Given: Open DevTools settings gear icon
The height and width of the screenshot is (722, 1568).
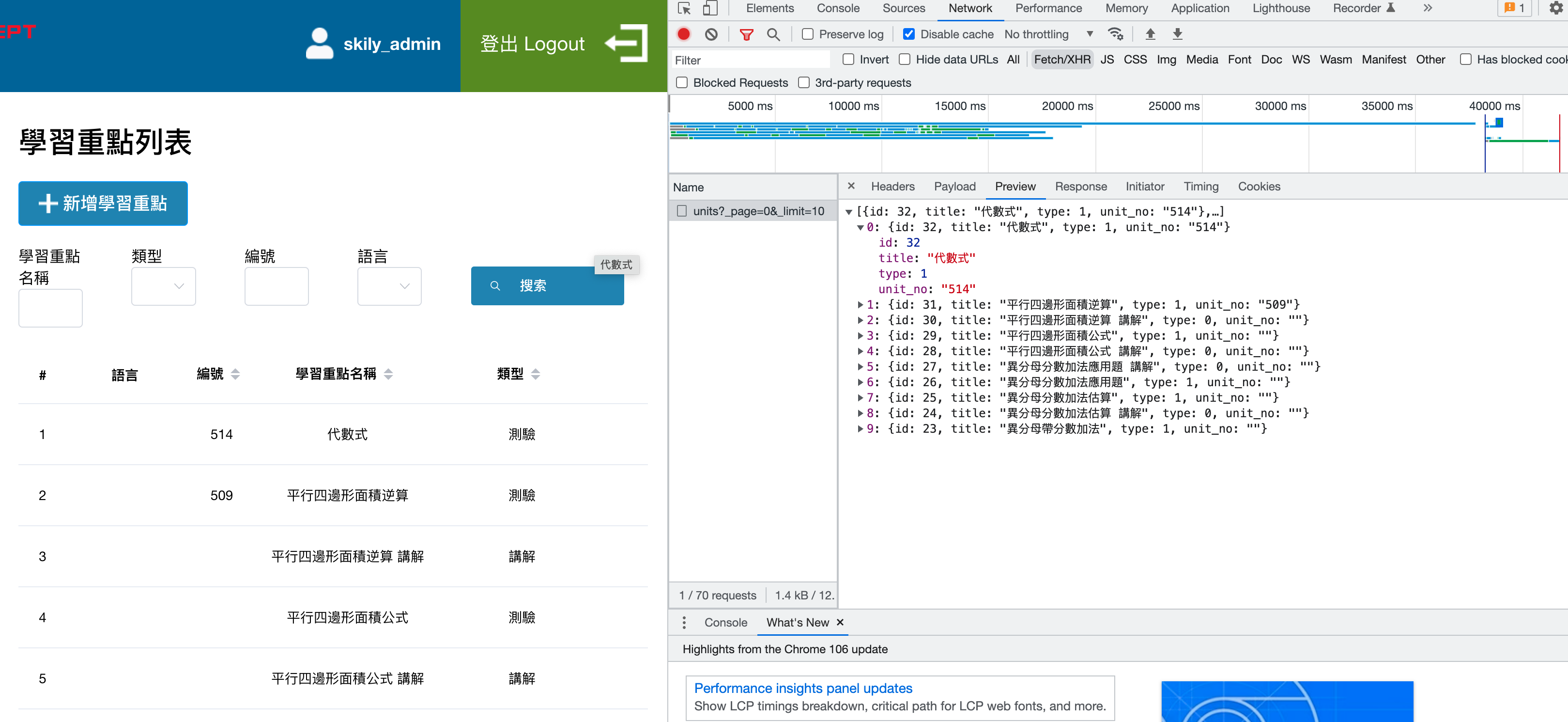Looking at the screenshot, I should 1556,8.
